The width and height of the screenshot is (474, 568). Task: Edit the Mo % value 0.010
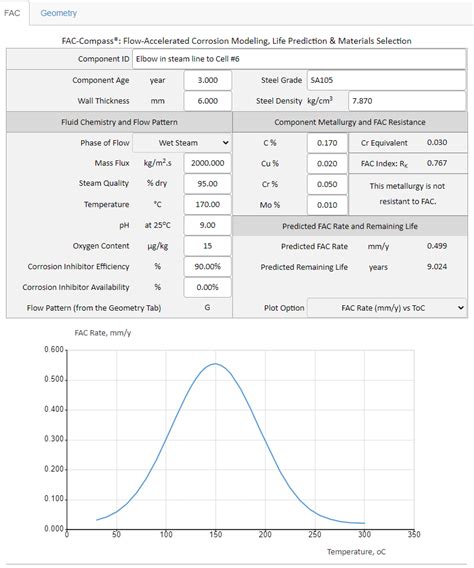tap(327, 205)
